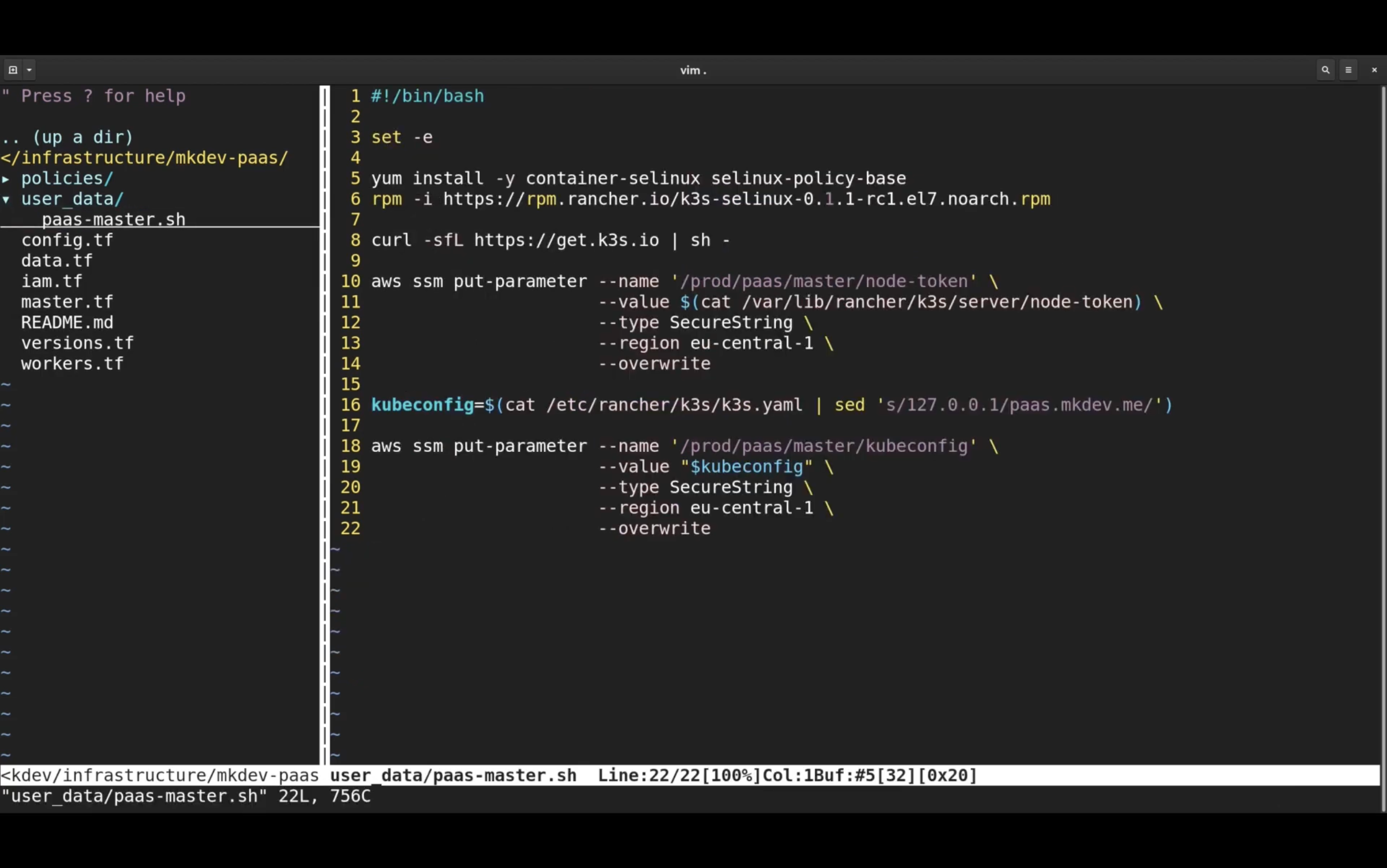Select policies/ directory in tree
The image size is (1387, 868).
click(x=67, y=178)
